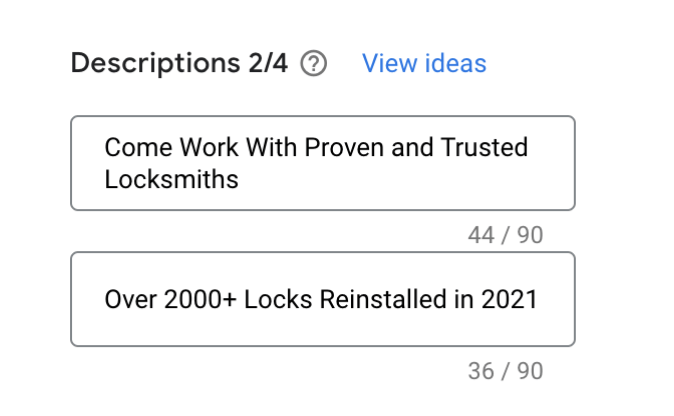This screenshot has width=674, height=416.
Task: Click on "2021" in the second description
Action: tap(511, 299)
